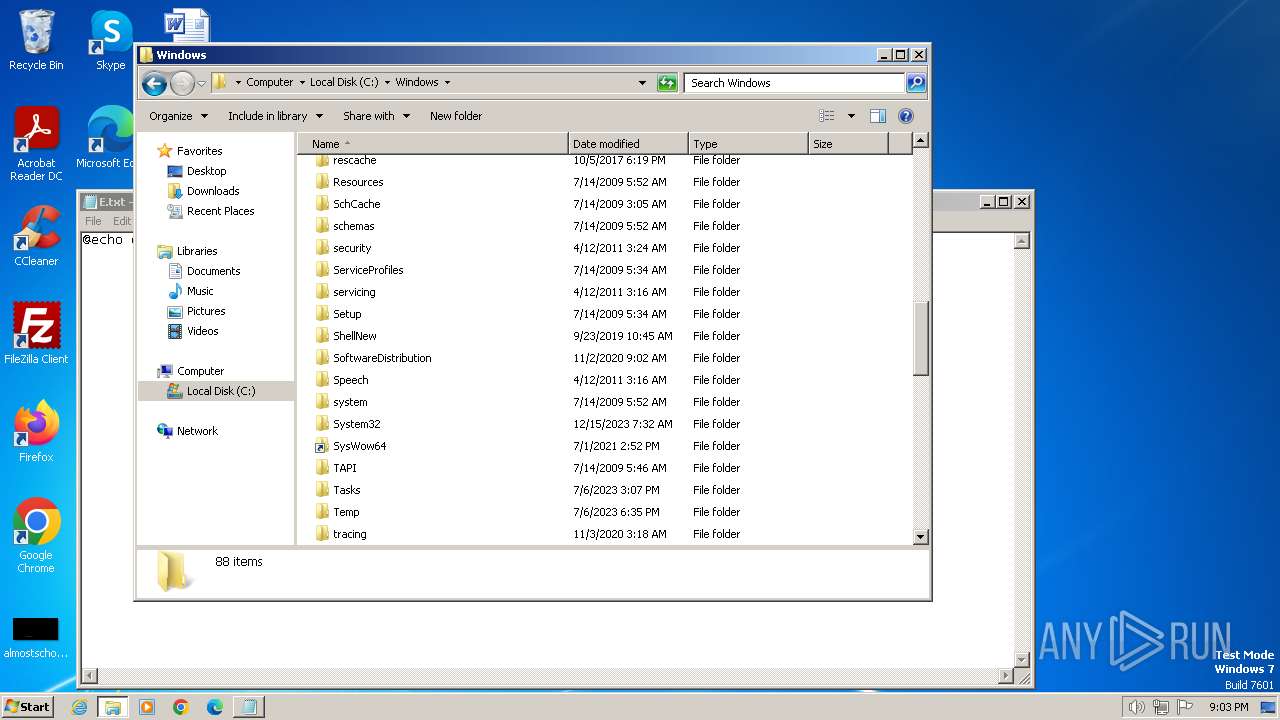Expand the Local Disk (C:) breadcrumb arrow

(x=387, y=83)
